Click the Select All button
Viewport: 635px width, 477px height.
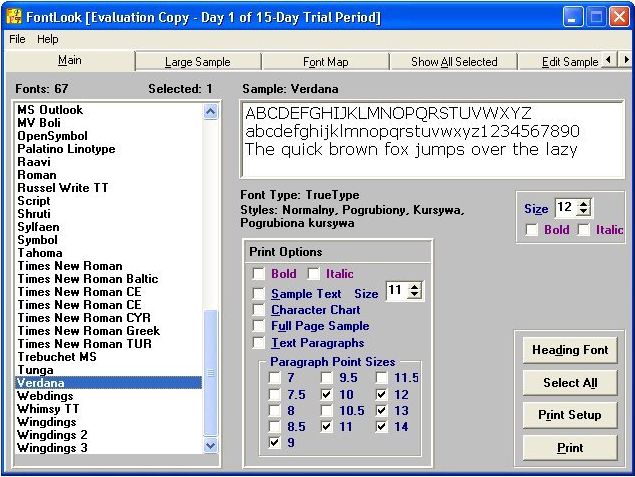tap(570, 383)
